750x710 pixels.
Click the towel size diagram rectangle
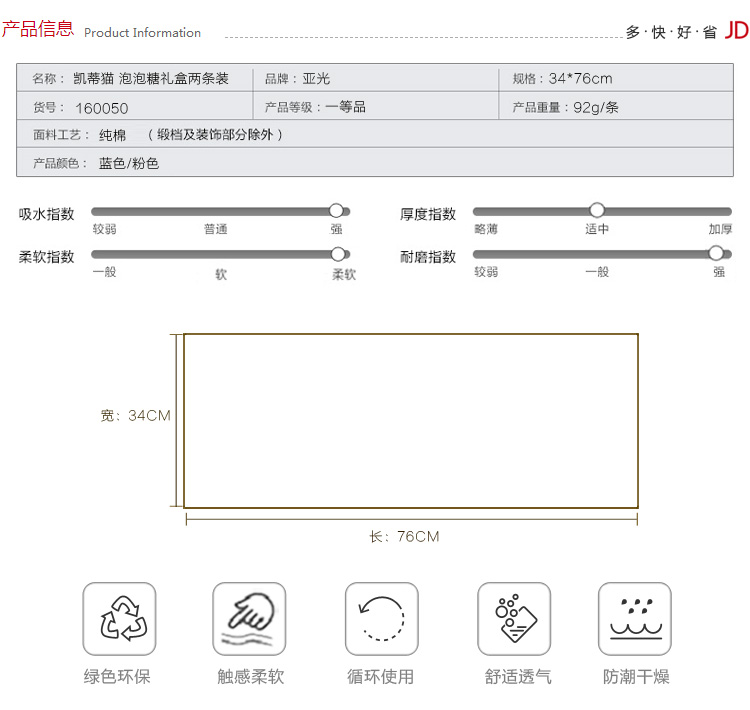(410, 421)
